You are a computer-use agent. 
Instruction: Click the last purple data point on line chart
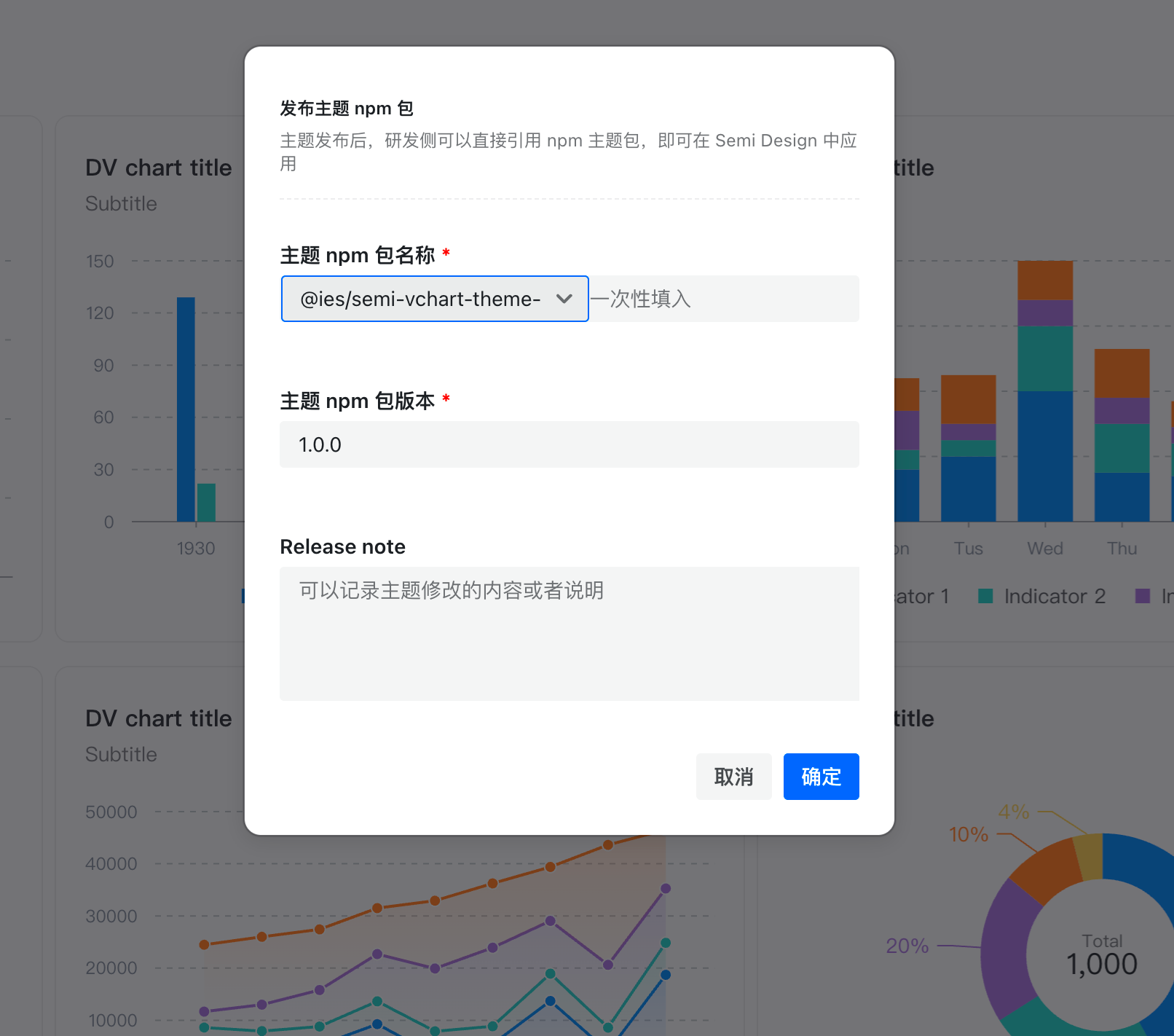pyautogui.click(x=665, y=888)
